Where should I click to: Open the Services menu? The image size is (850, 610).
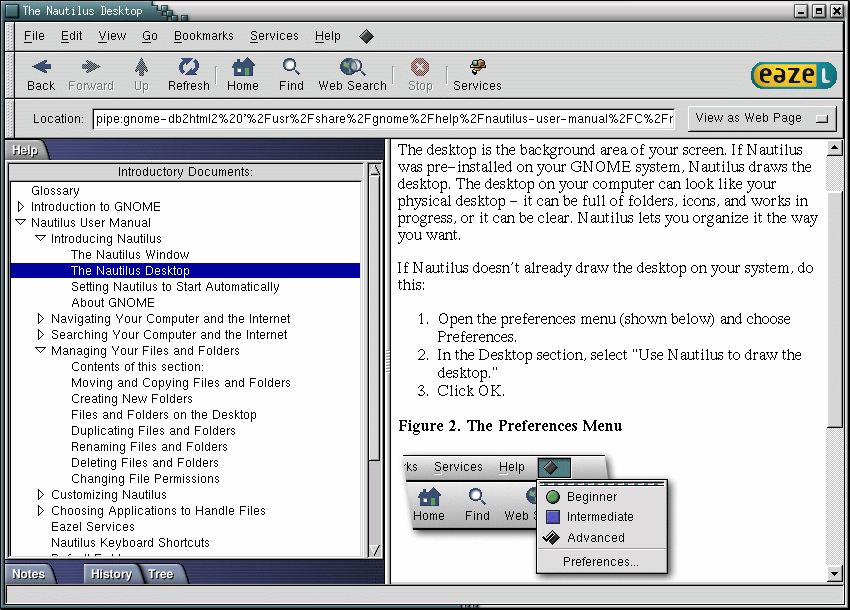coord(274,36)
